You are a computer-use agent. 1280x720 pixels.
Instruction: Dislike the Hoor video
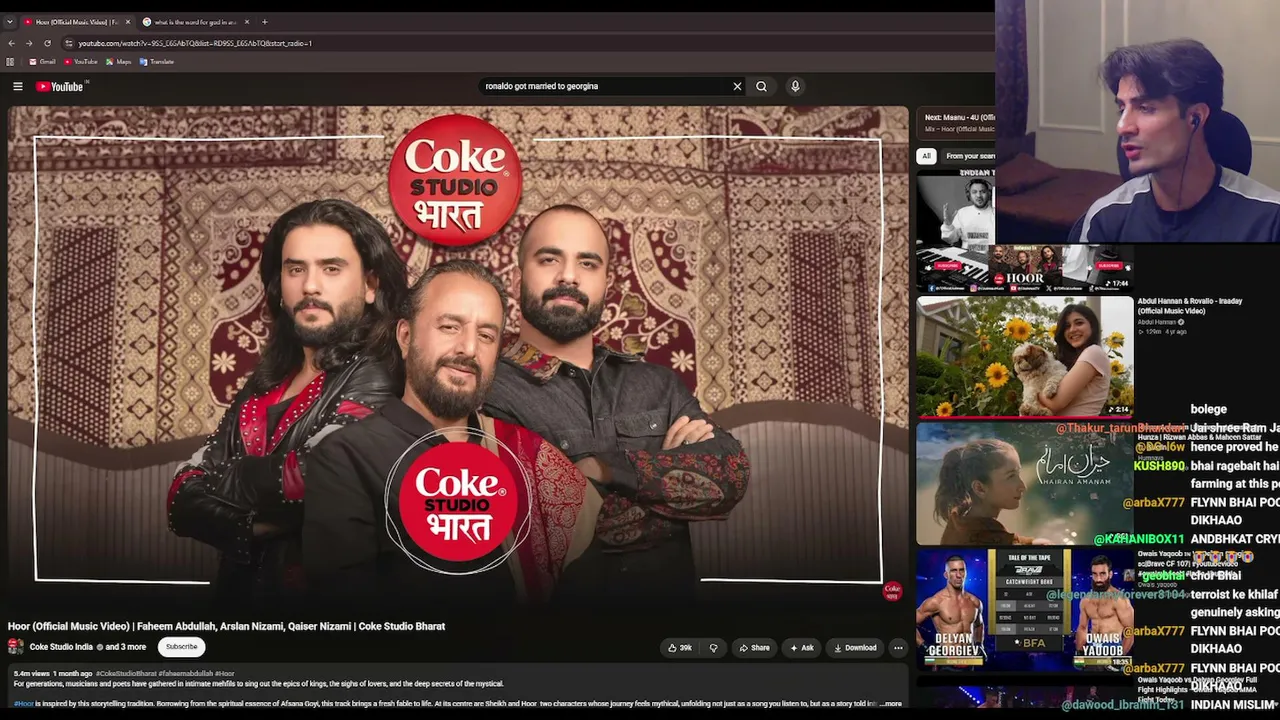coord(713,648)
